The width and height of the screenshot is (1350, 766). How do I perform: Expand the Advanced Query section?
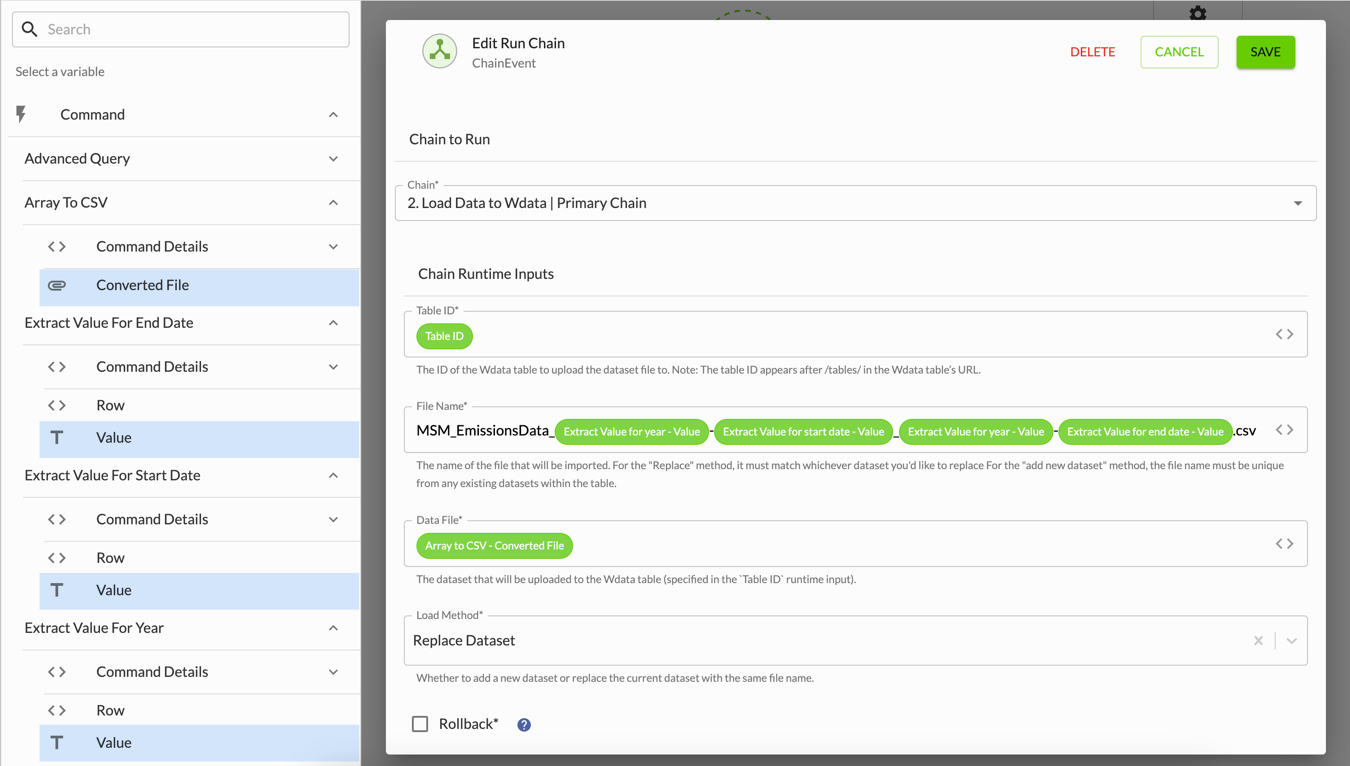(333, 159)
